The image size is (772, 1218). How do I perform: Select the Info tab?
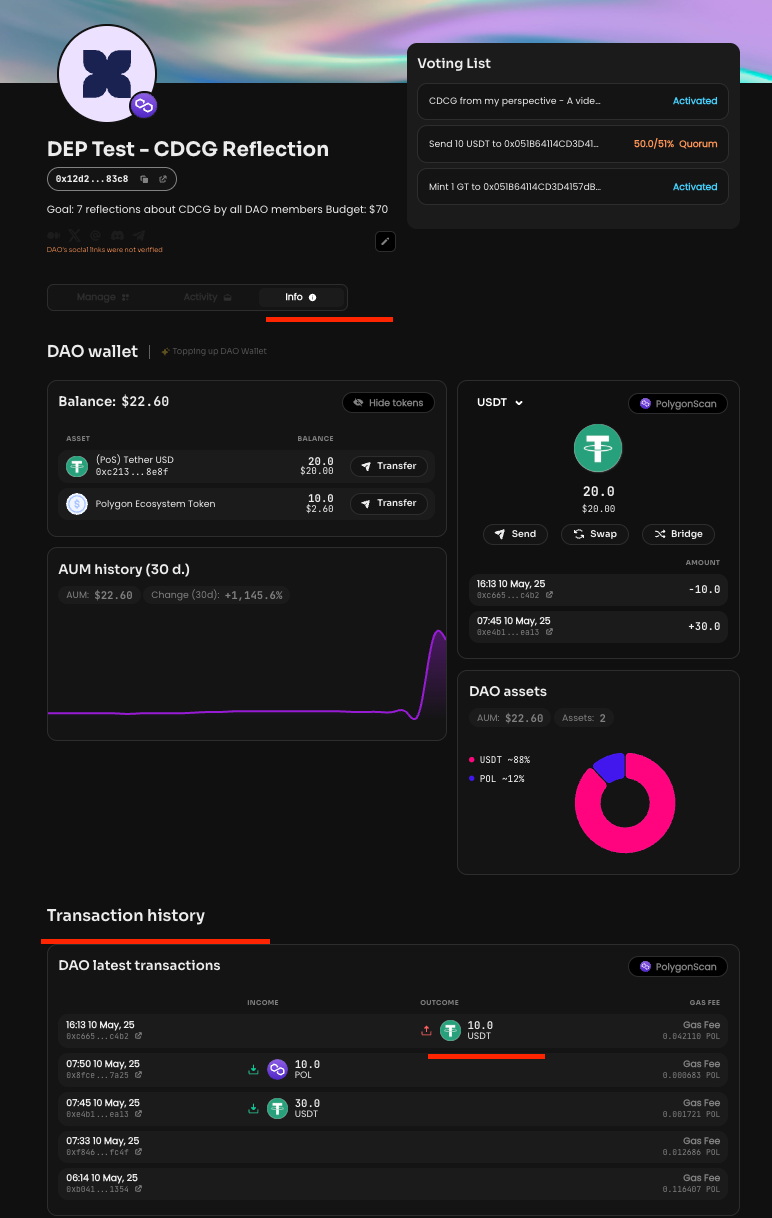[x=300, y=297]
